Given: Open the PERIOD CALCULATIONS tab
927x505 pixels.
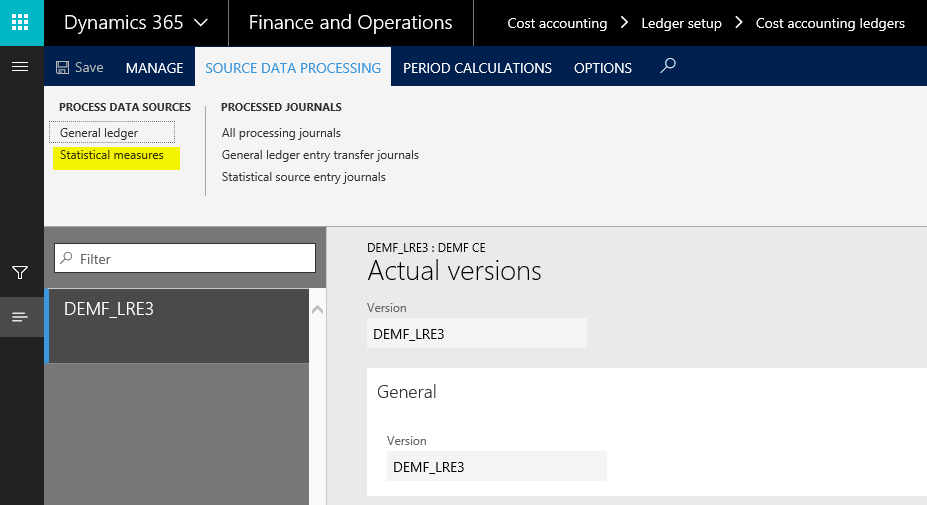Looking at the screenshot, I should (477, 68).
